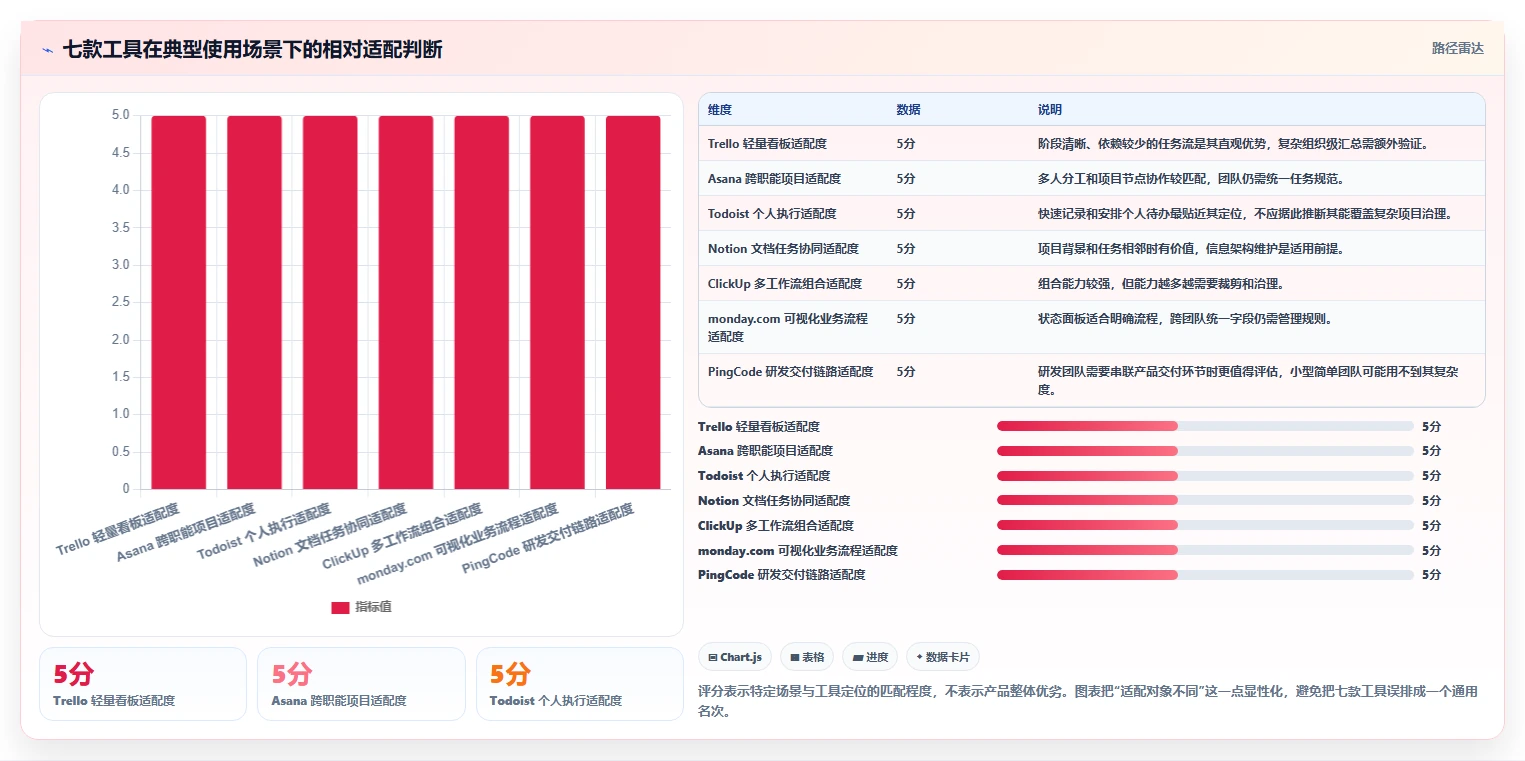
Task: Click the Chart.js chip icon
Action: click(712, 657)
